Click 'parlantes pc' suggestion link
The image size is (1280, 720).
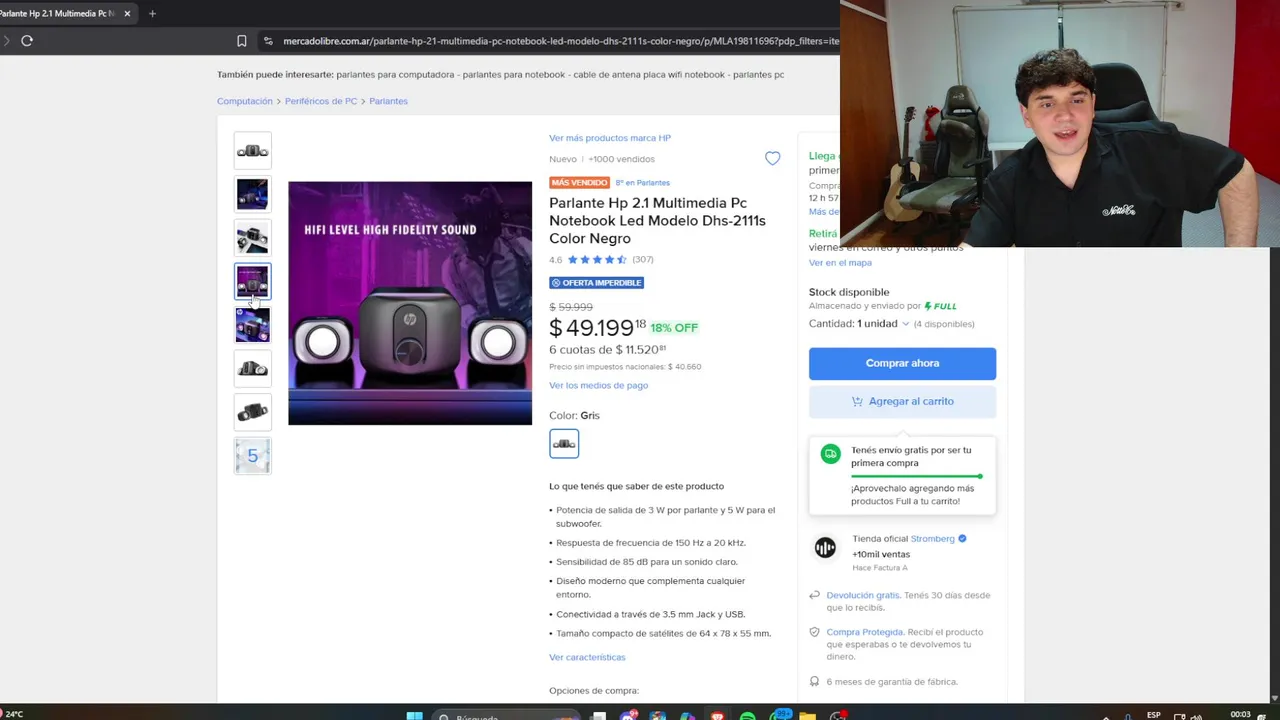coord(758,75)
